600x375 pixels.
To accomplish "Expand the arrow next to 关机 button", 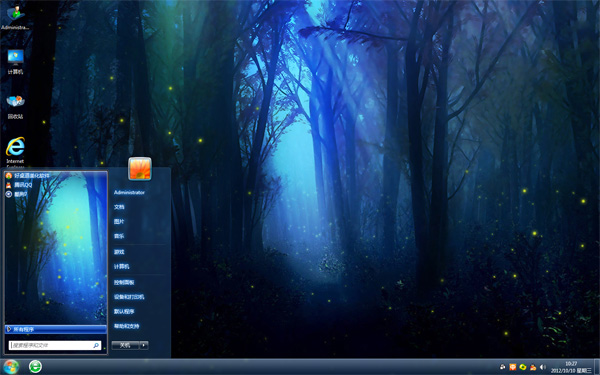I will coord(144,345).
